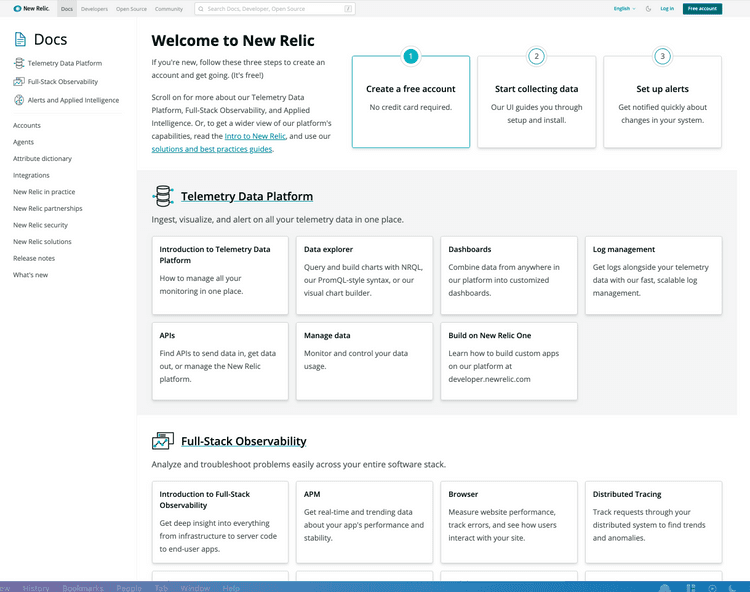Click the Docs page icon in sidebar

tap(20, 40)
